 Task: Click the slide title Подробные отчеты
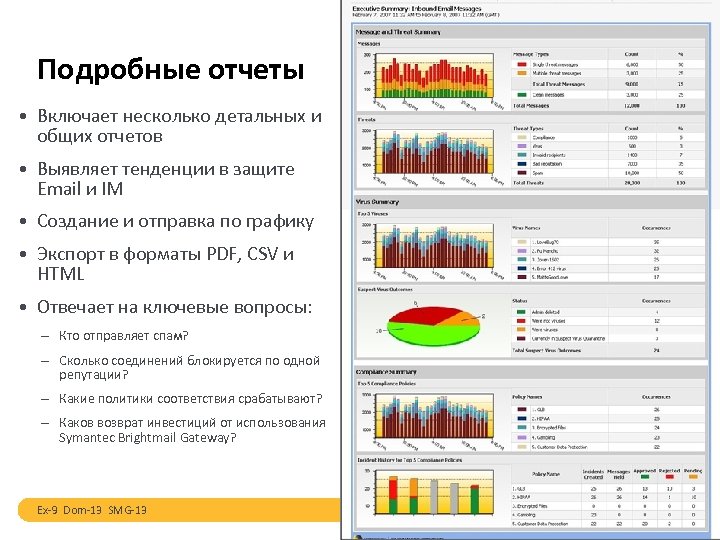(170, 70)
